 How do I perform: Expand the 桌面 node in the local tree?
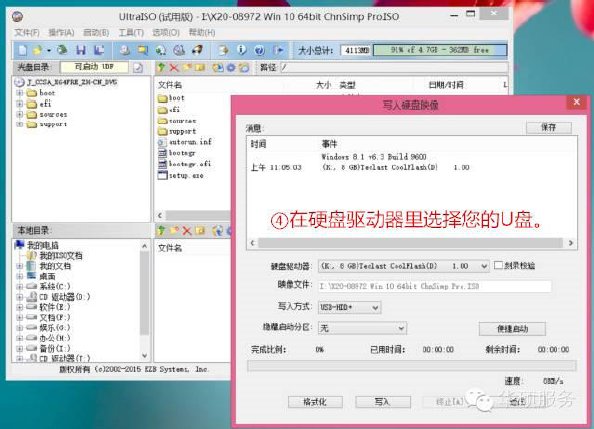(x=20, y=276)
